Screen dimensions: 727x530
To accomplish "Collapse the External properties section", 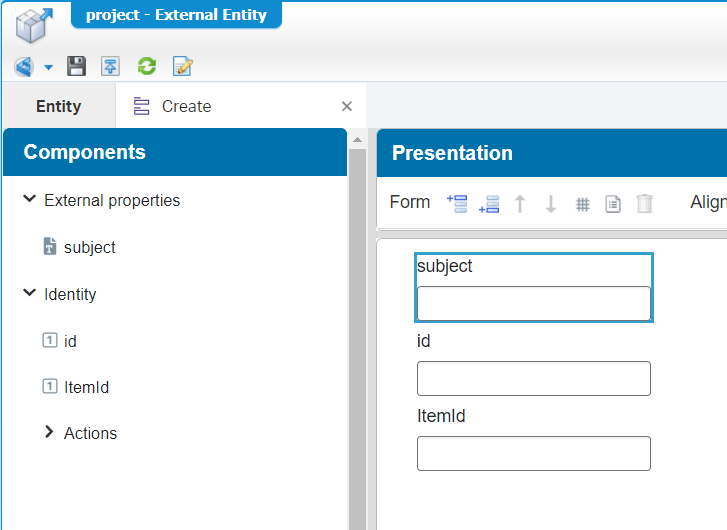I will (x=29, y=200).
